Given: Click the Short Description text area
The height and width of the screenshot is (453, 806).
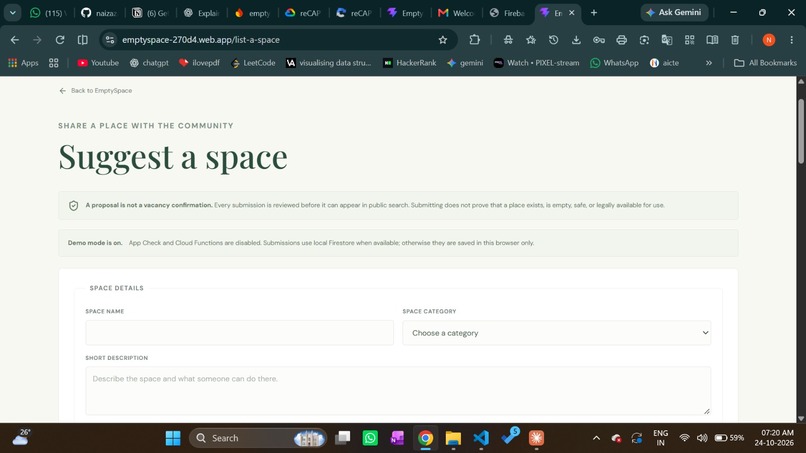Looking at the screenshot, I should coord(398,391).
